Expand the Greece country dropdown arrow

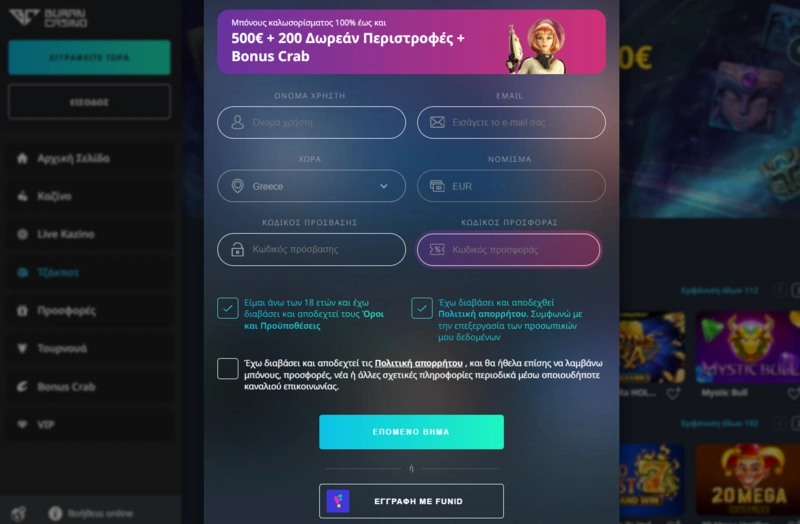point(384,186)
